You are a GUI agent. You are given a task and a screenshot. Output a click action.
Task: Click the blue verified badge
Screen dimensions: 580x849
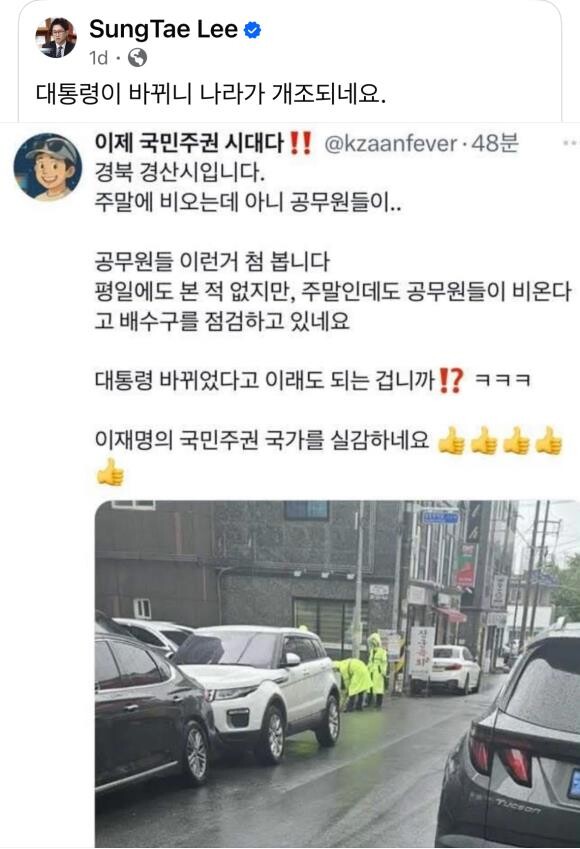(x=252, y=29)
